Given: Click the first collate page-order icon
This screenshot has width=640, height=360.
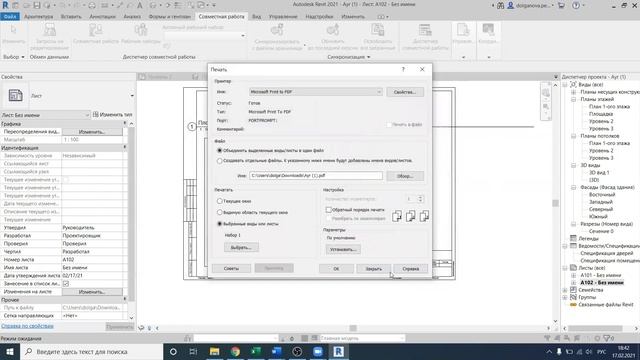Looking at the screenshot, I should pyautogui.click(x=397, y=216).
